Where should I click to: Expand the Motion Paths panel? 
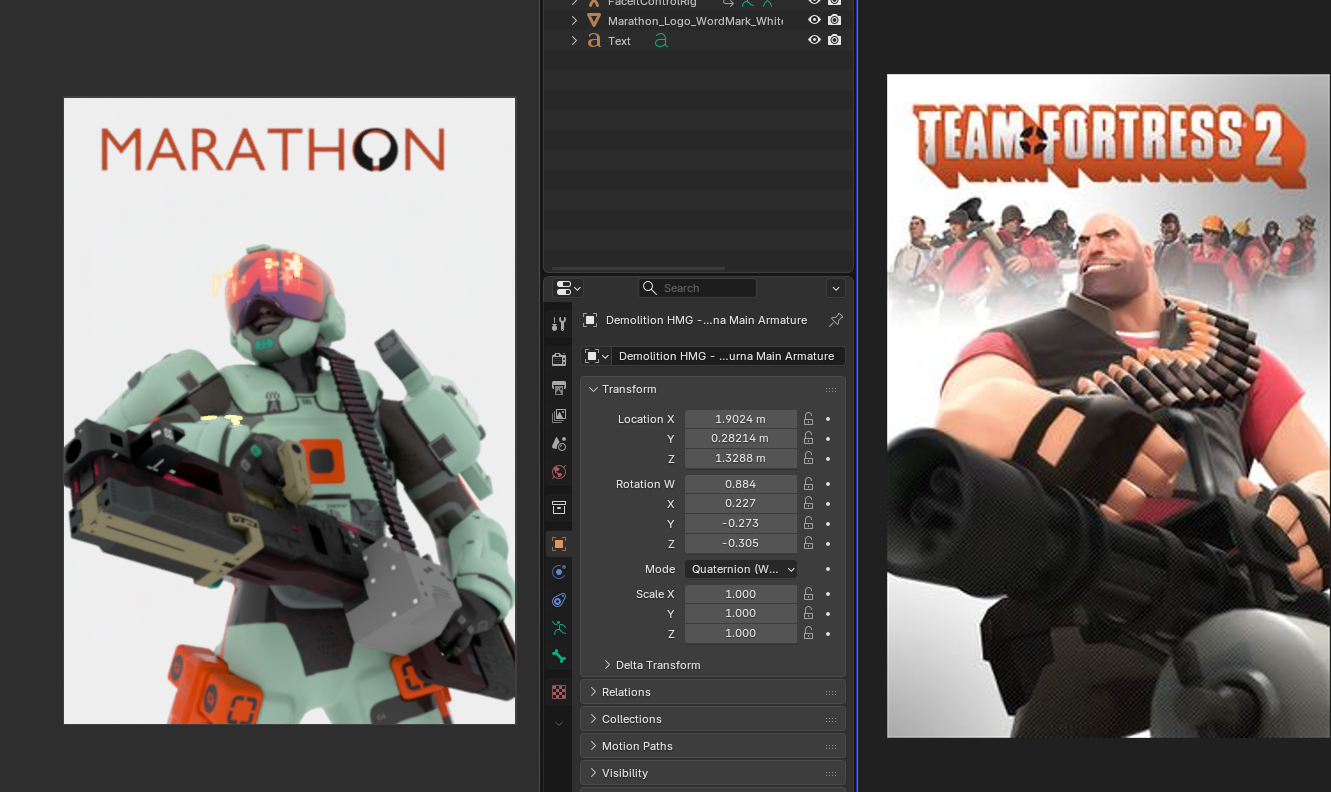coord(593,746)
